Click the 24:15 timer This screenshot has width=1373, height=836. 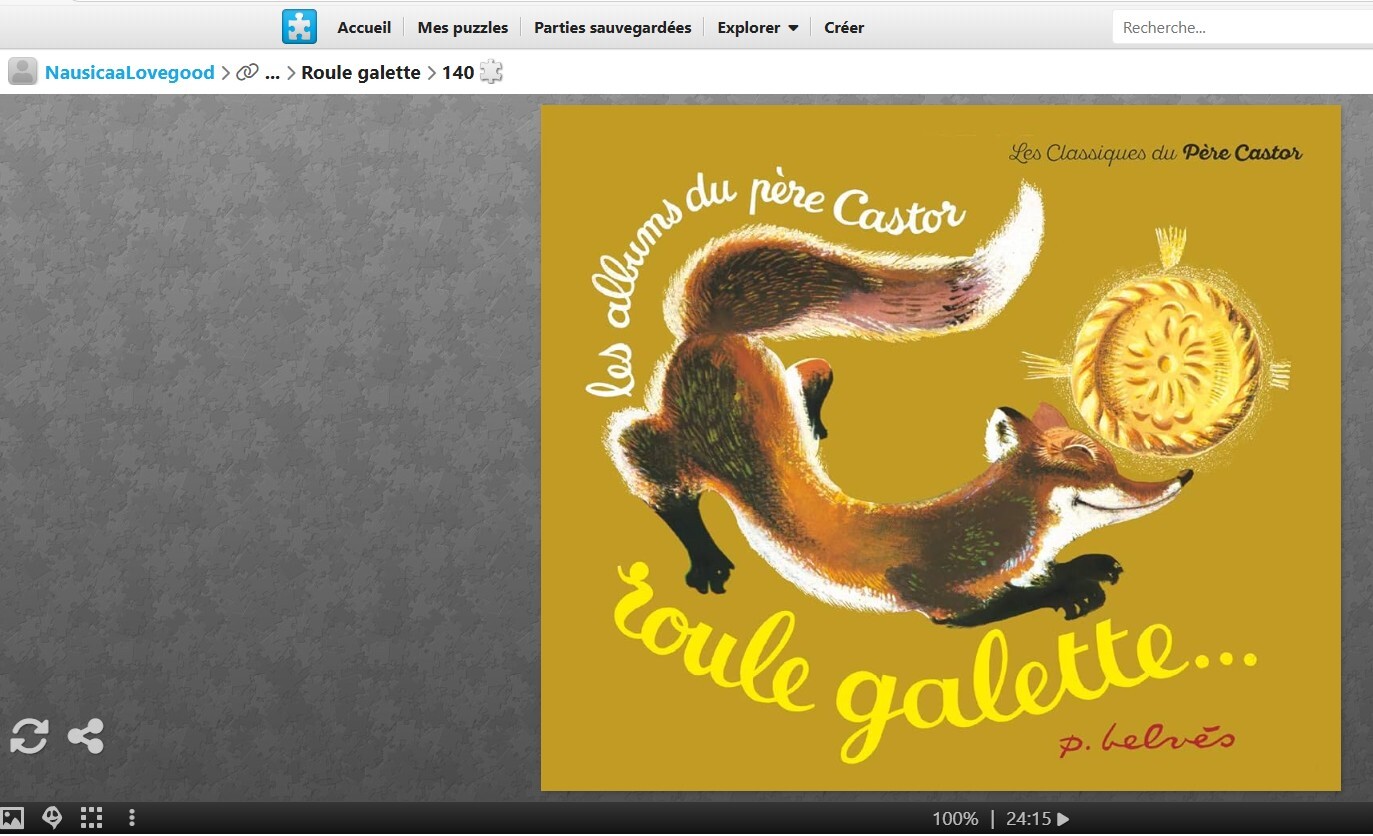[1028, 819]
